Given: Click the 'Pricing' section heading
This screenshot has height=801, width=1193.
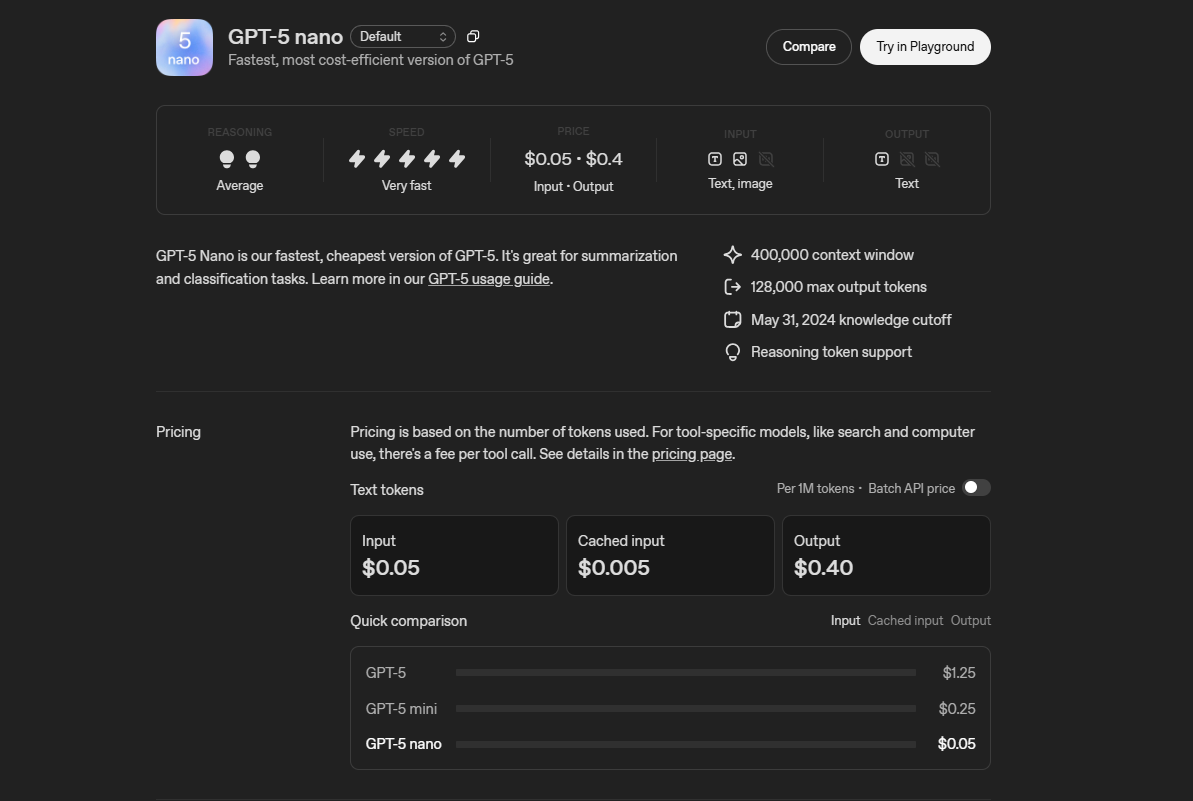Looking at the screenshot, I should pyautogui.click(x=178, y=432).
